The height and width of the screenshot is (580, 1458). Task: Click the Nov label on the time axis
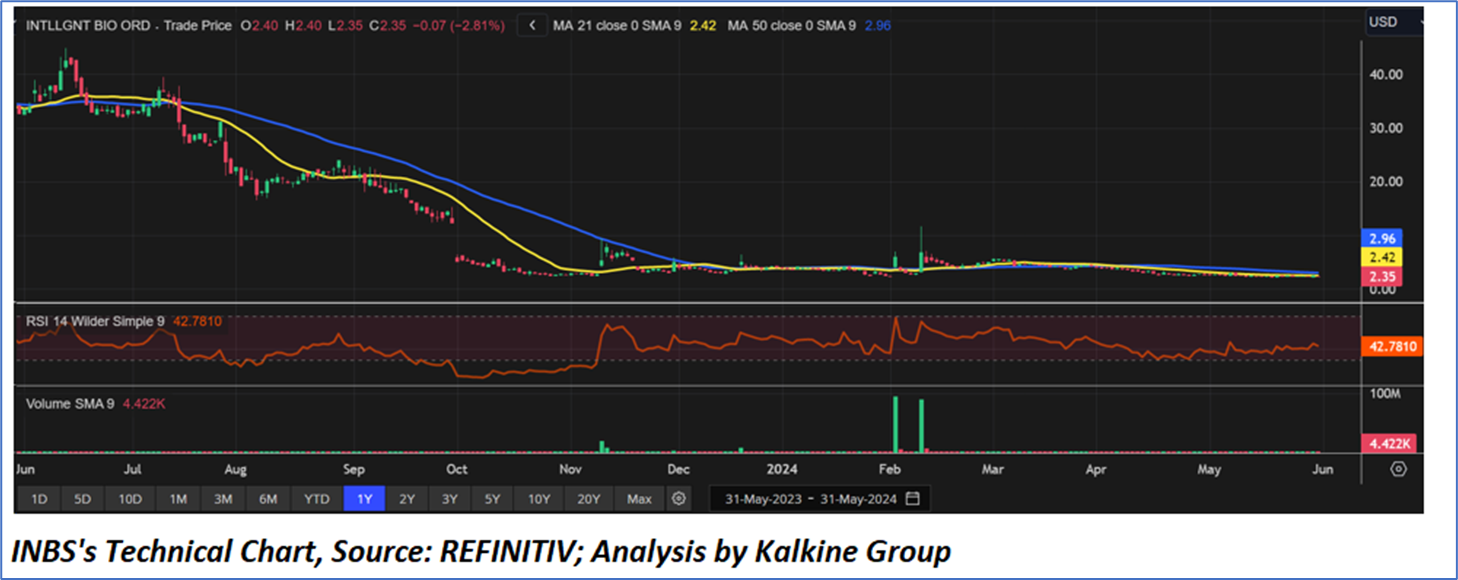coord(570,468)
